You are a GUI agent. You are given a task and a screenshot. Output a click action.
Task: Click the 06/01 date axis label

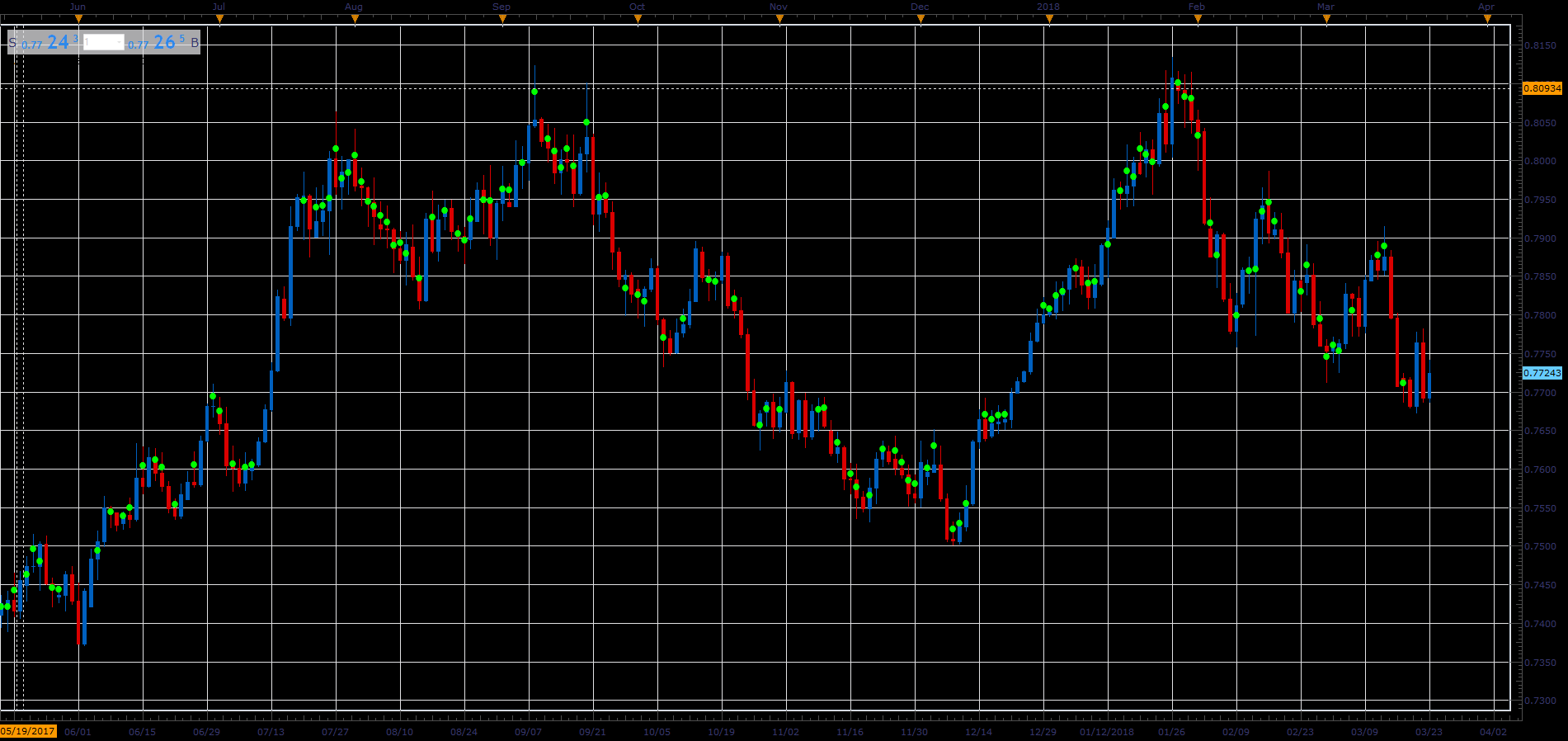[x=78, y=732]
